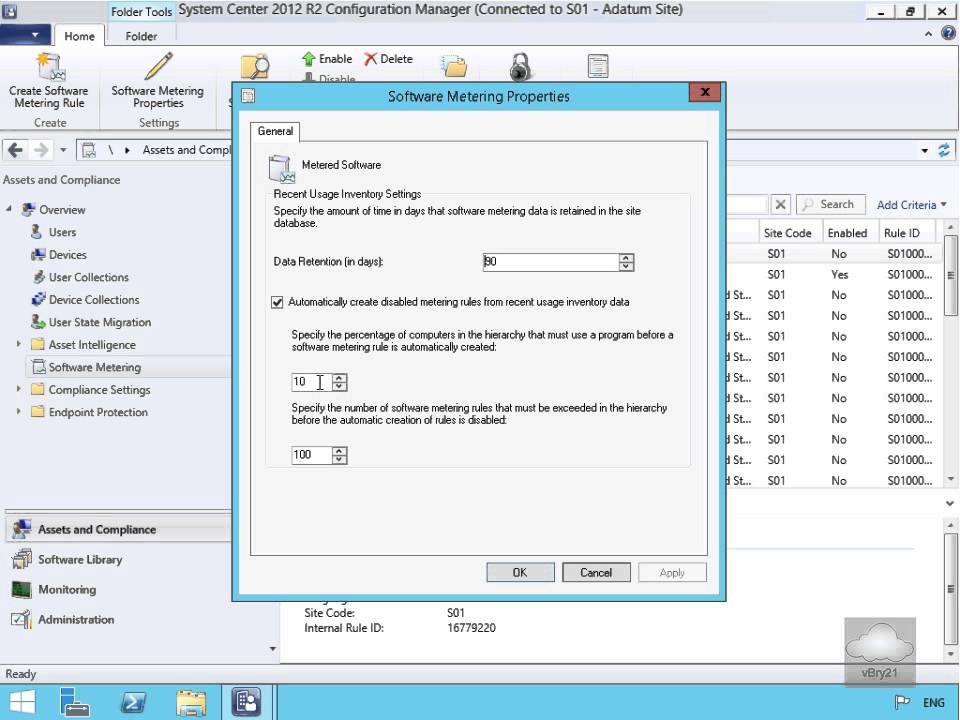
Task: Sort by Site Code column header
Action: pyautogui.click(x=787, y=233)
